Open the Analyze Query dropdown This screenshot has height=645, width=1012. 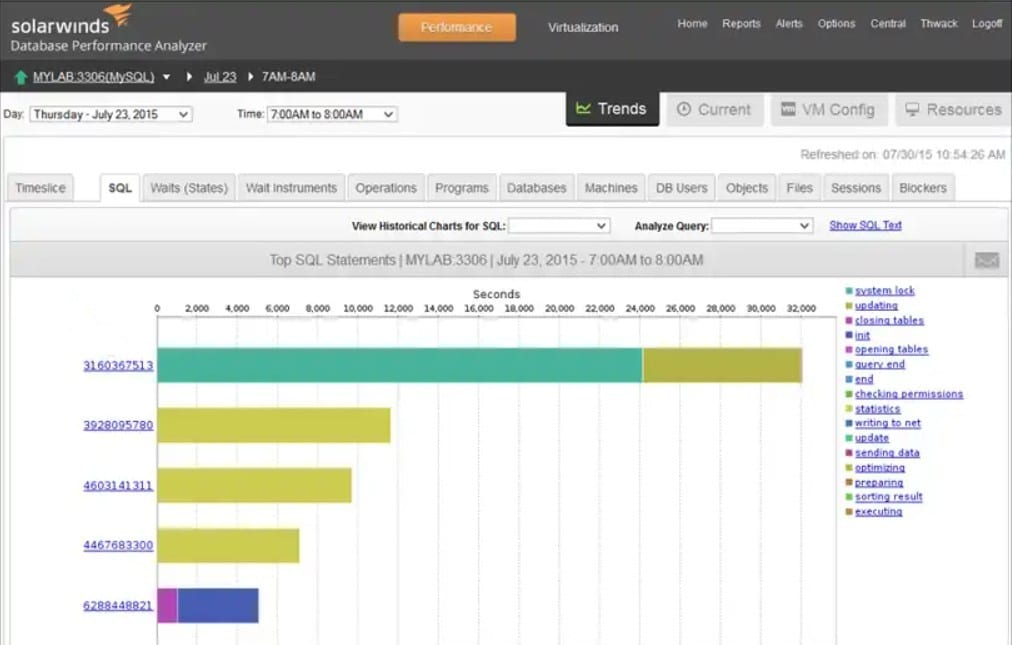click(762, 226)
